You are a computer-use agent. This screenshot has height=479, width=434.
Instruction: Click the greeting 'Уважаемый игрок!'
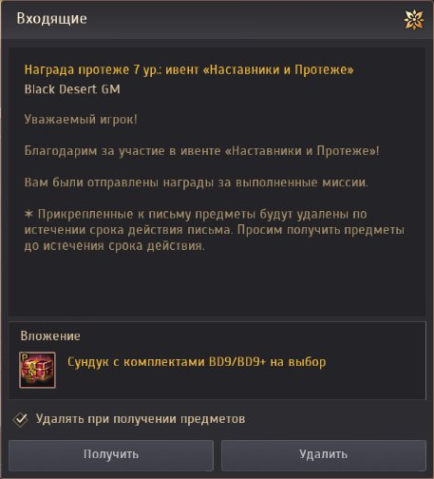pyautogui.click(x=81, y=120)
